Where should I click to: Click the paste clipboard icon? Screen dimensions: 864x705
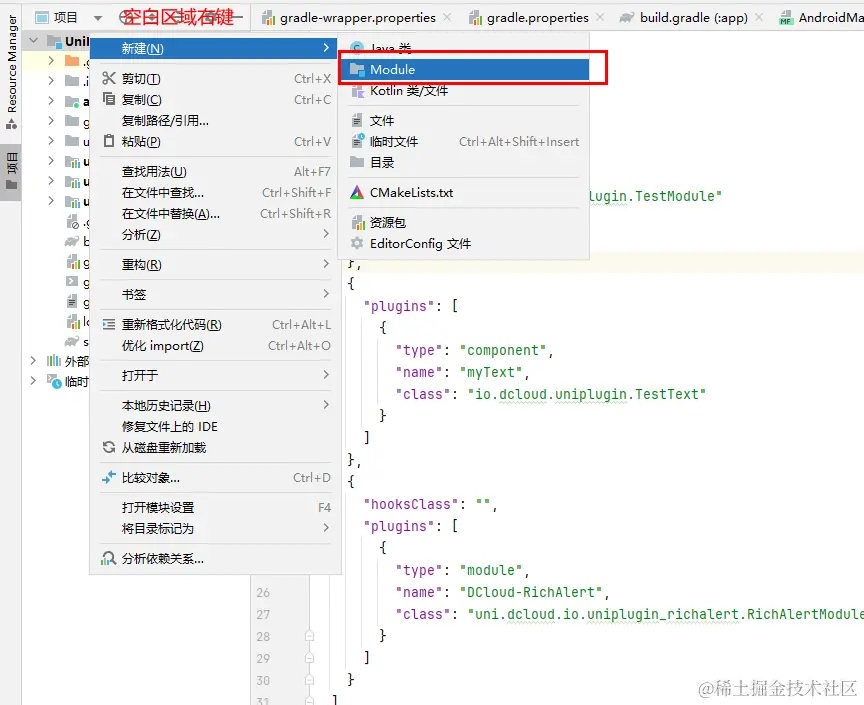point(109,141)
